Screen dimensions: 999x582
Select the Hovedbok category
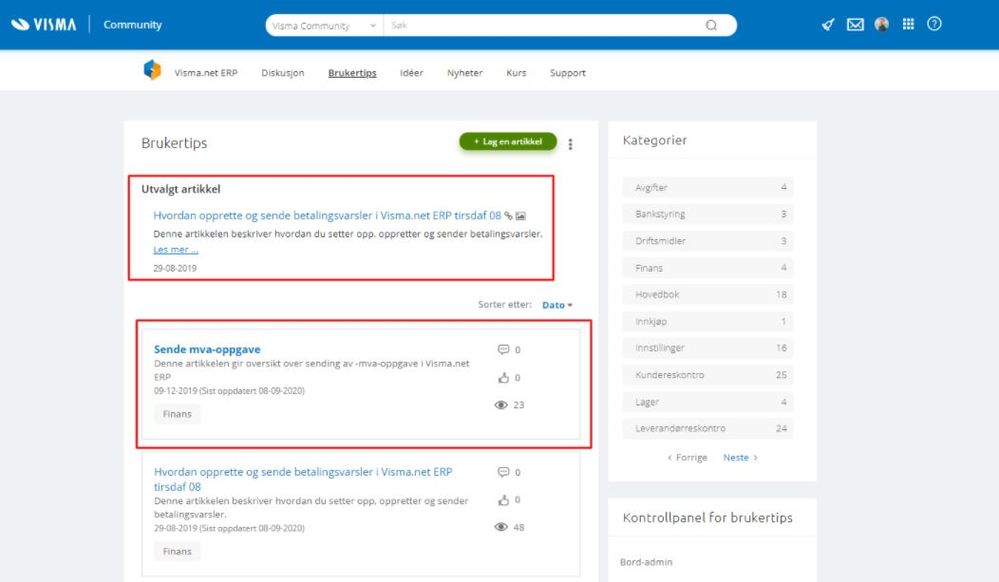coord(708,295)
